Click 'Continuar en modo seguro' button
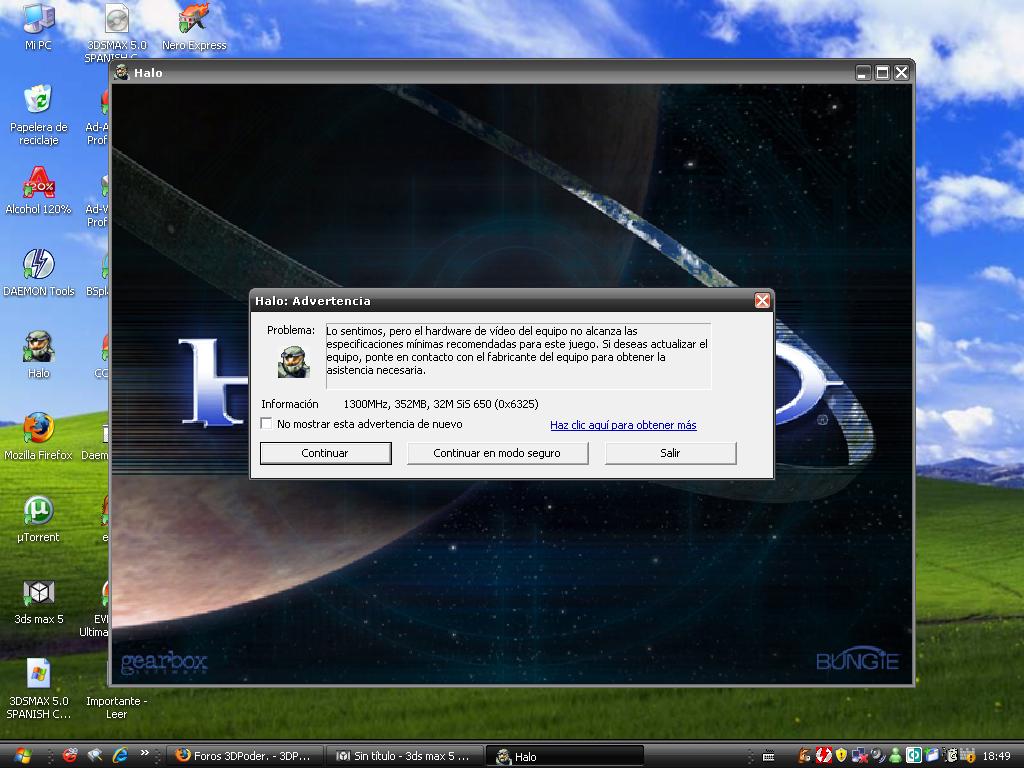Screen dimensions: 1024x768 (497, 453)
